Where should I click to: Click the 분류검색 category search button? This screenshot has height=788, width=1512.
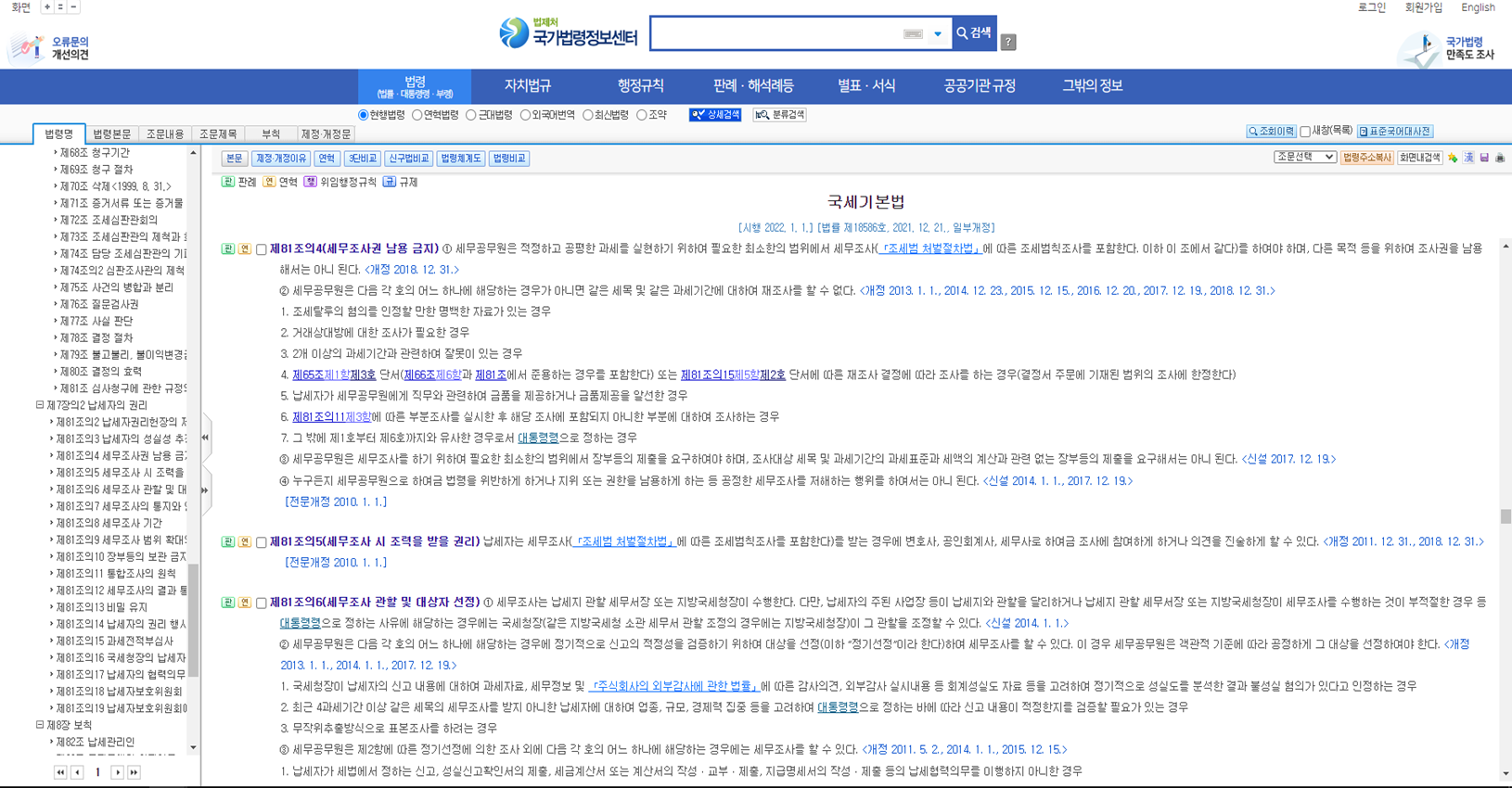779,115
